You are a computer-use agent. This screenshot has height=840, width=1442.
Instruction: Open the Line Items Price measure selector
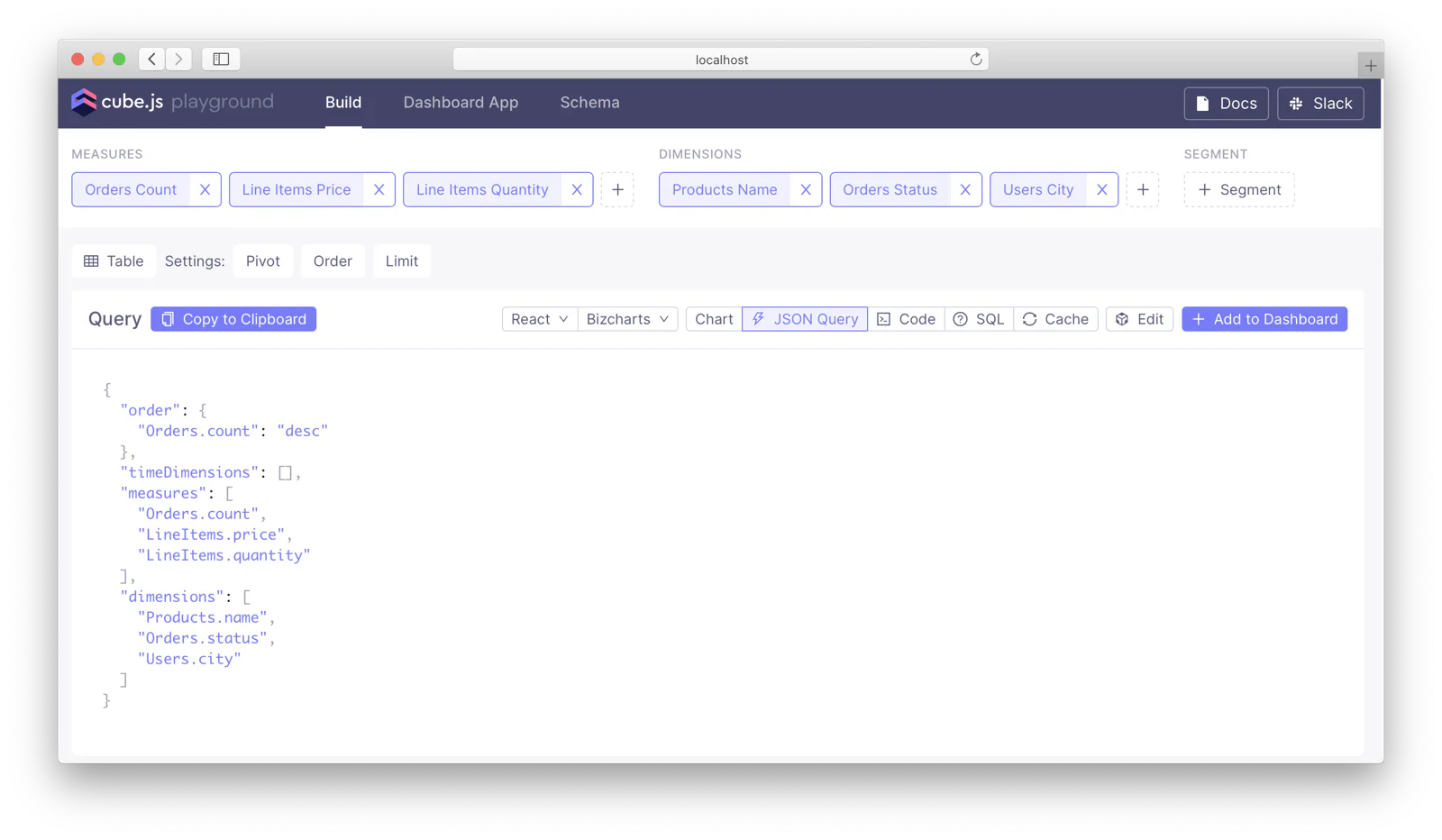click(297, 189)
